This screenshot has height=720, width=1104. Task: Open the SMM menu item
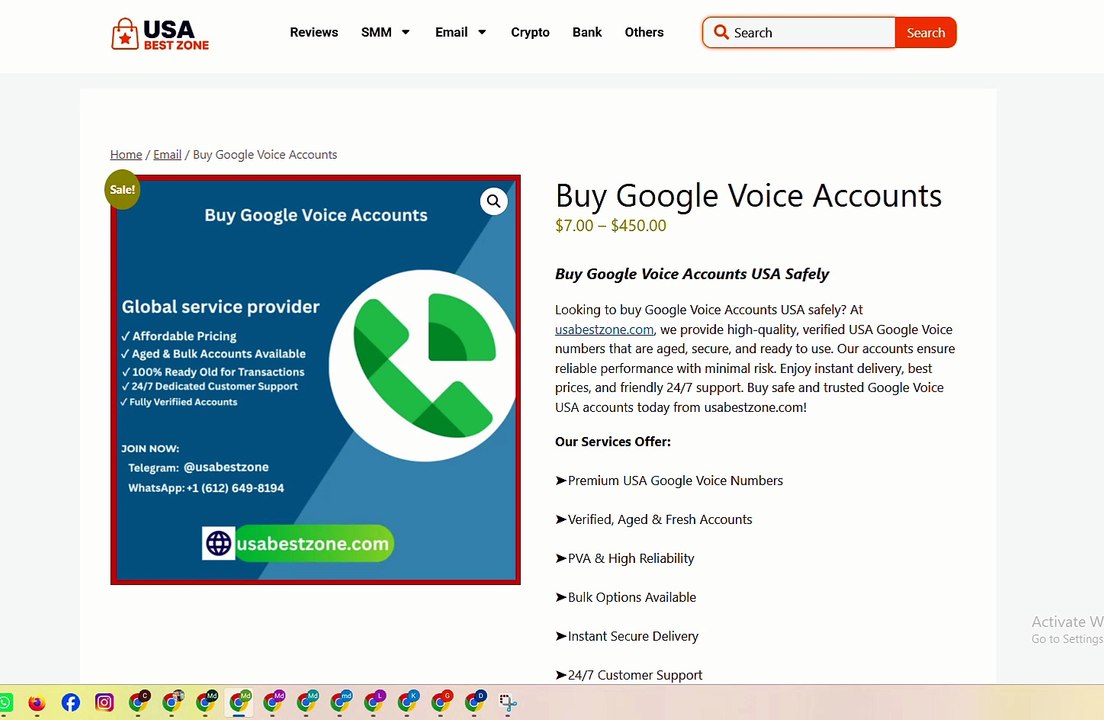376,32
